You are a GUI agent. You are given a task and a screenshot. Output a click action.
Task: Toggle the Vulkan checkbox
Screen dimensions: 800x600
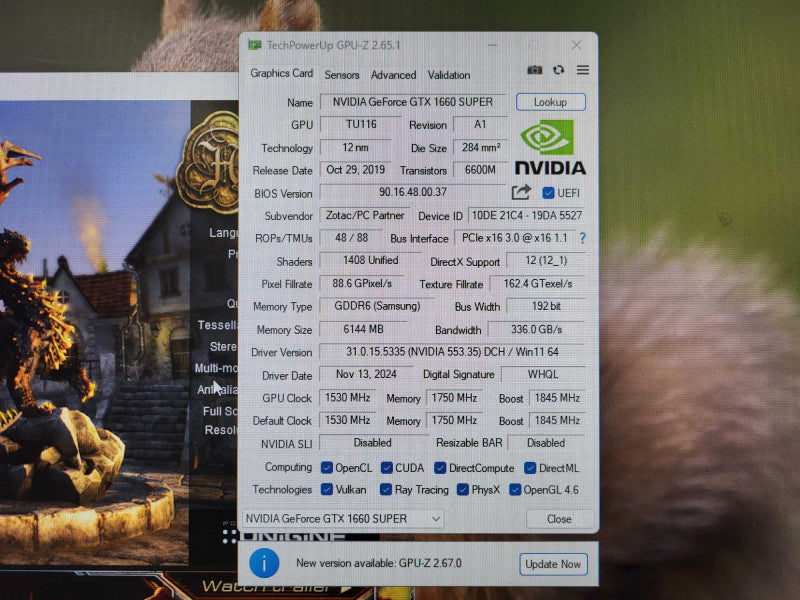[327, 489]
